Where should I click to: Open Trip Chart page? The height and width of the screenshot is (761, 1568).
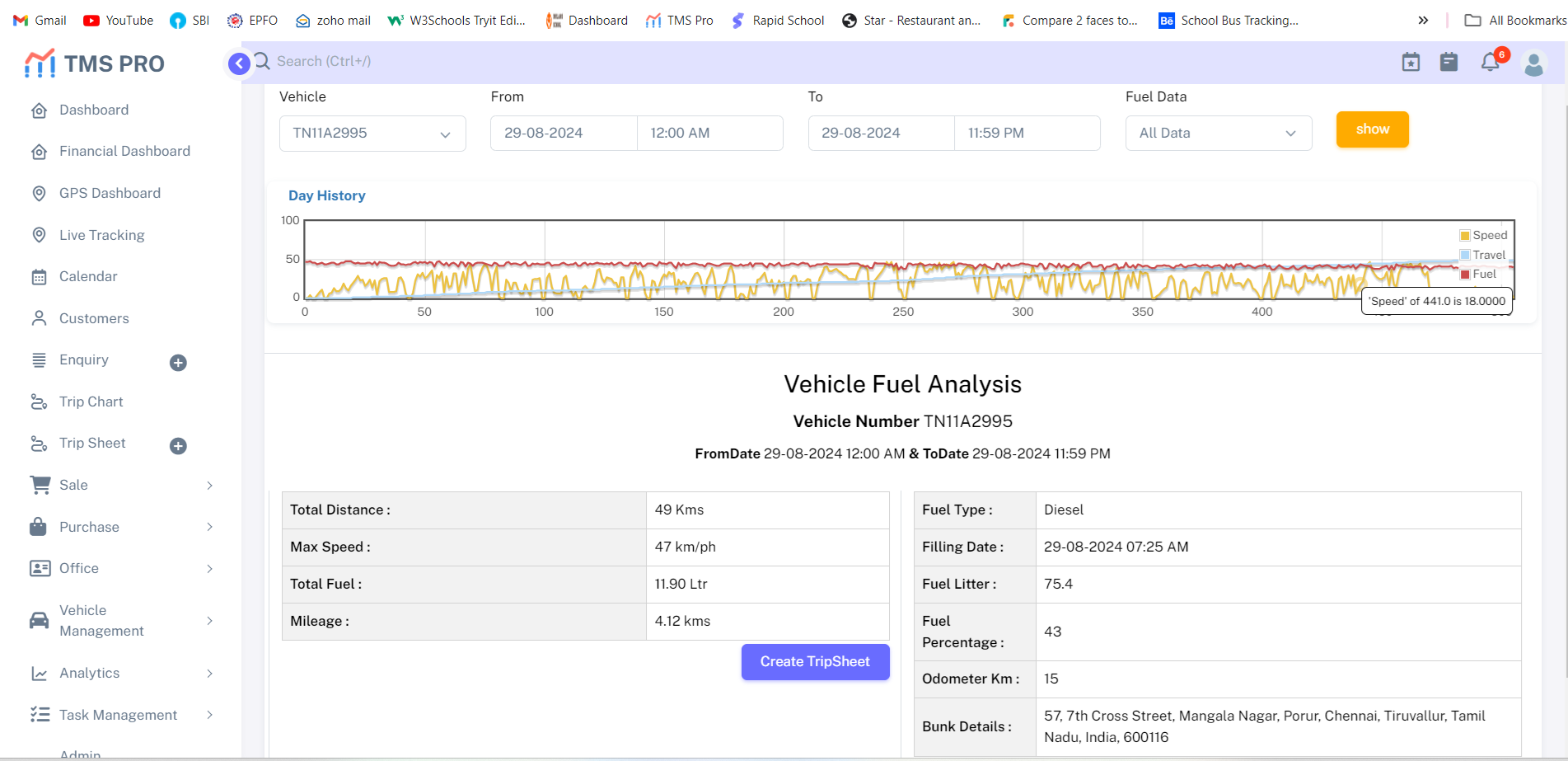(x=91, y=402)
